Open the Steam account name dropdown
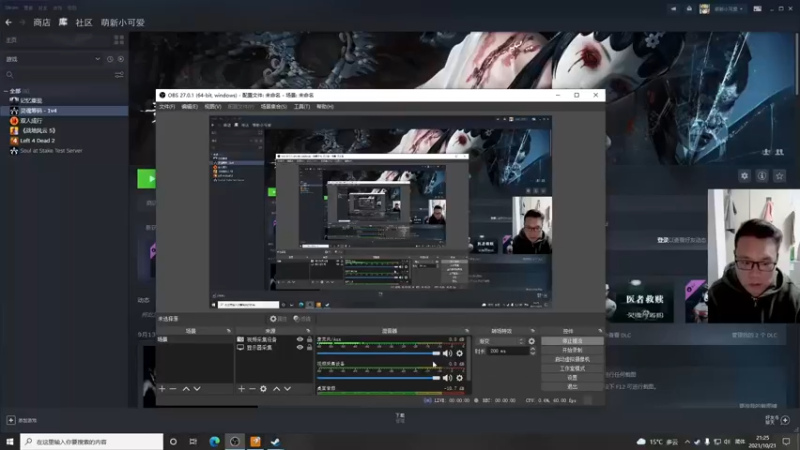Screen dimensions: 800x450 point(729,9)
